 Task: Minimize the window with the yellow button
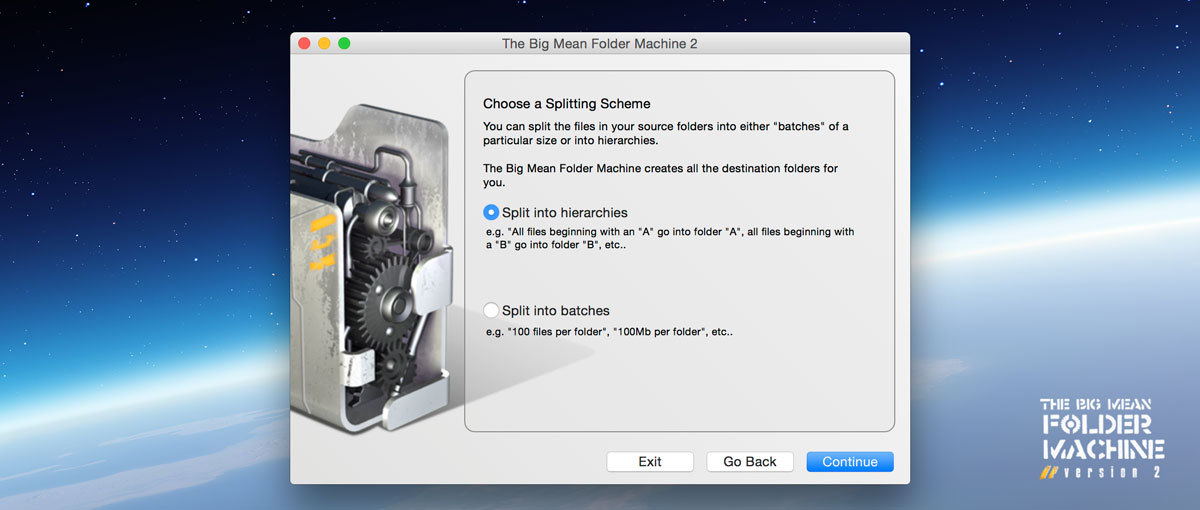[324, 44]
